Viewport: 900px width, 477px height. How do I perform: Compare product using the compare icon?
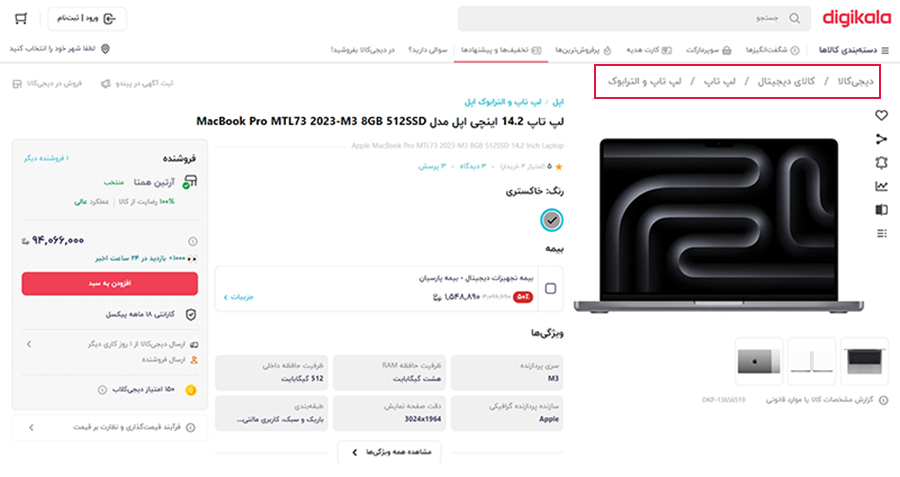[x=882, y=210]
